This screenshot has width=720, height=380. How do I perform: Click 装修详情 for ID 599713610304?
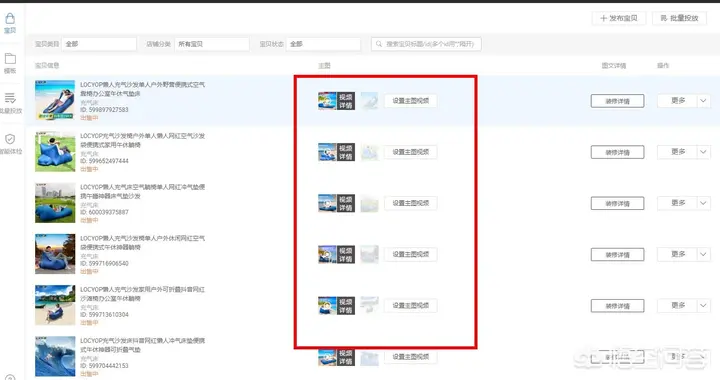pyautogui.click(x=618, y=306)
